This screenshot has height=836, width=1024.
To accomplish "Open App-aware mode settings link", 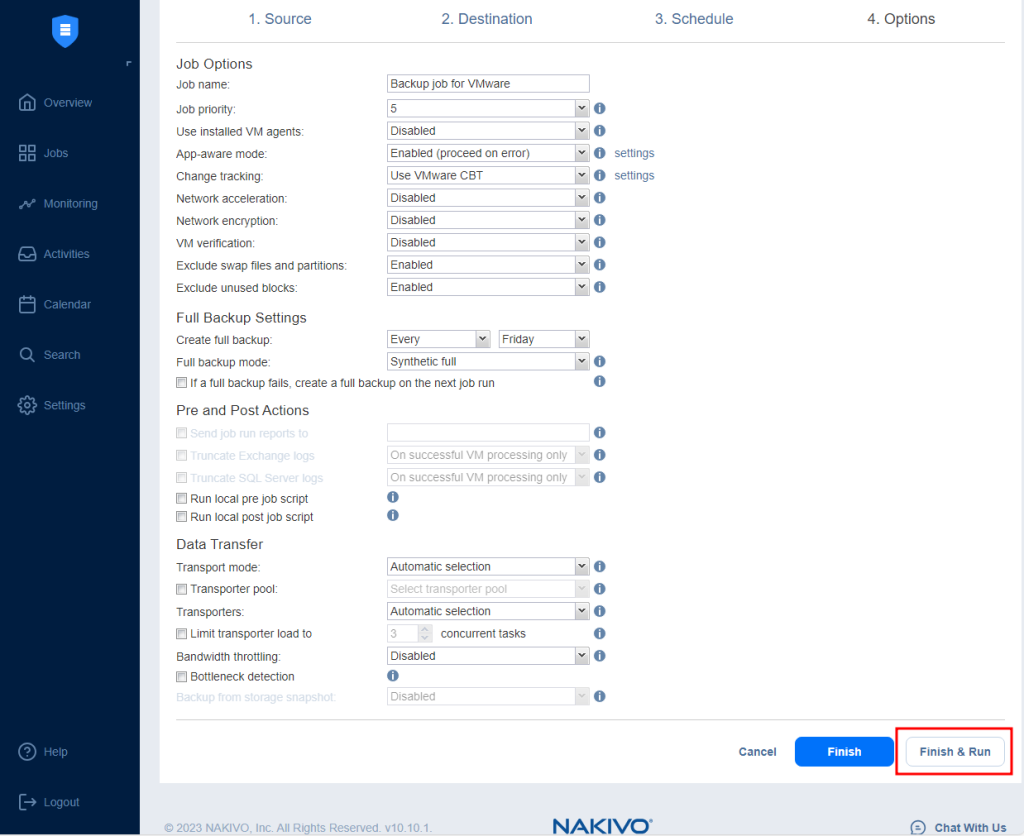I will tap(634, 153).
